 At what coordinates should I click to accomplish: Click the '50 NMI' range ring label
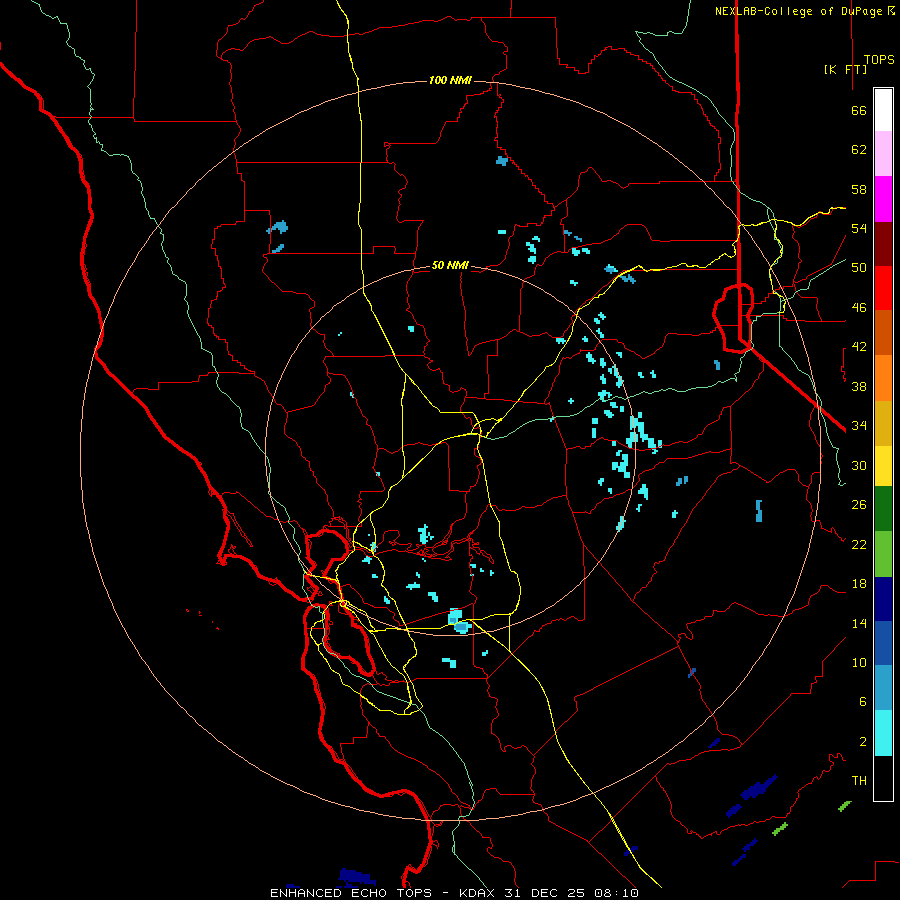click(450, 265)
